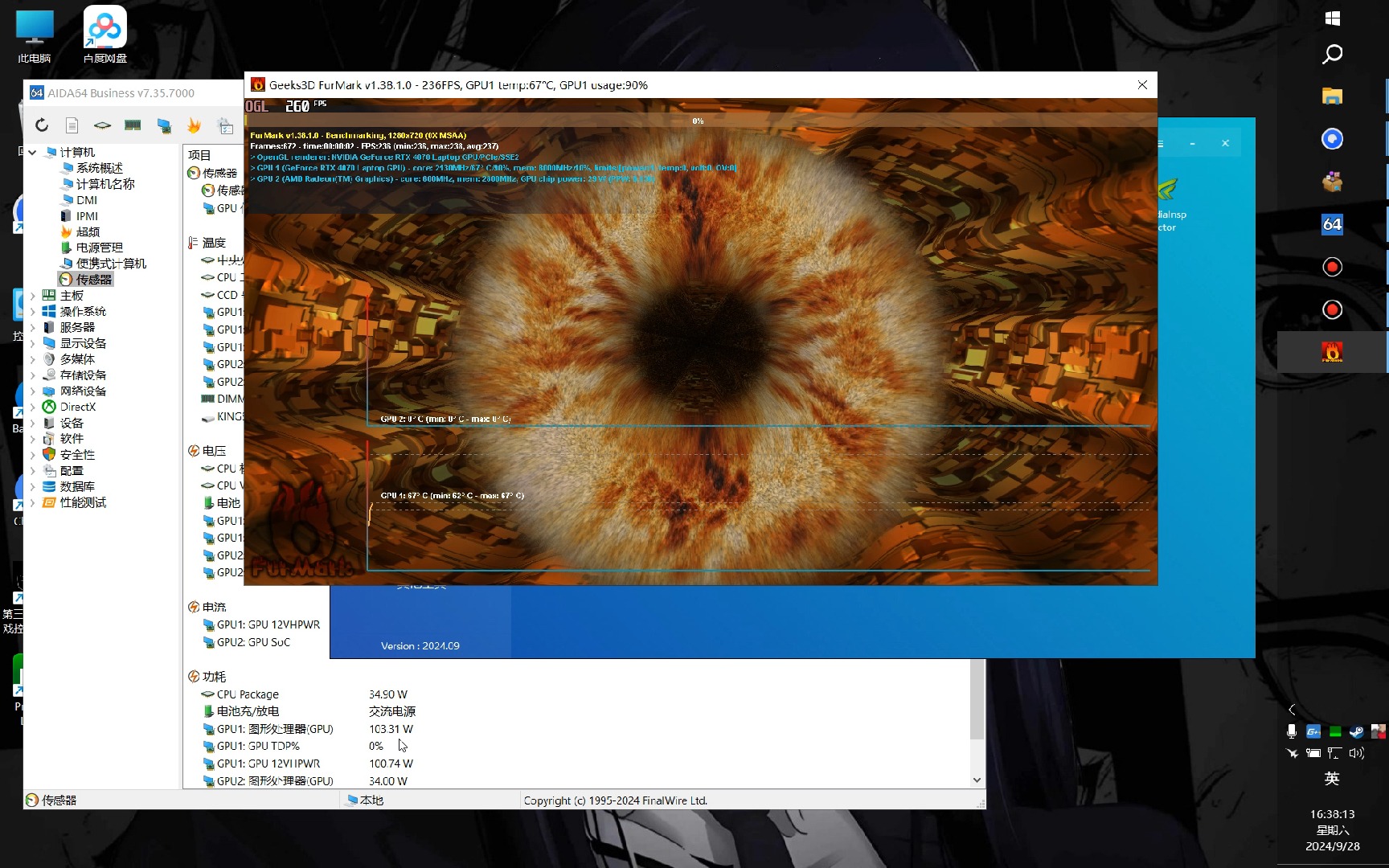Open the report document icon in AIDA64 toolbar
The height and width of the screenshot is (868, 1389).
[72, 125]
